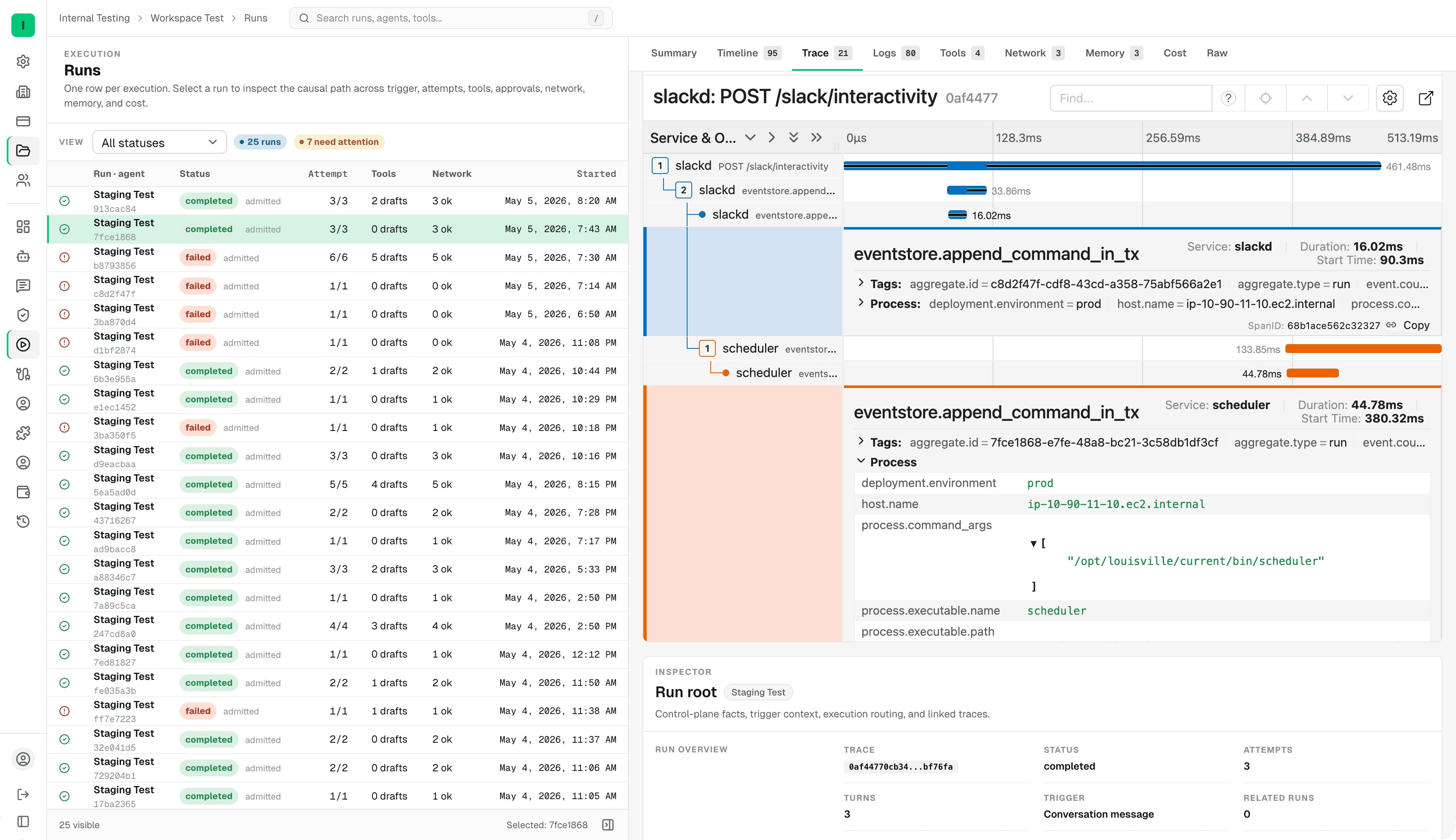Viewport: 1456px width, 840px height.
Task: Open the building icon in sidebar
Action: (x=23, y=92)
